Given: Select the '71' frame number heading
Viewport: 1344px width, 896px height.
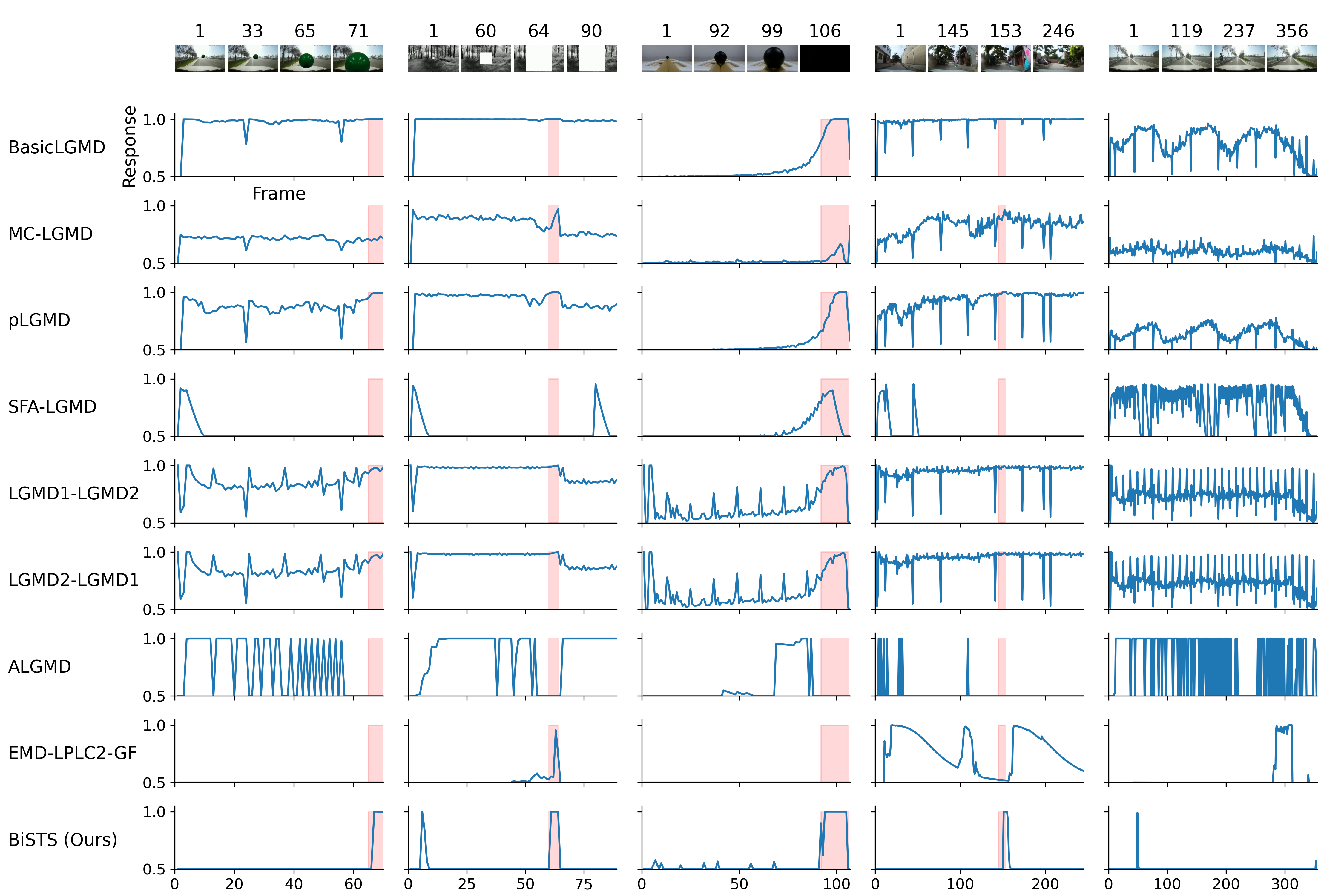Looking at the screenshot, I should point(358,31).
